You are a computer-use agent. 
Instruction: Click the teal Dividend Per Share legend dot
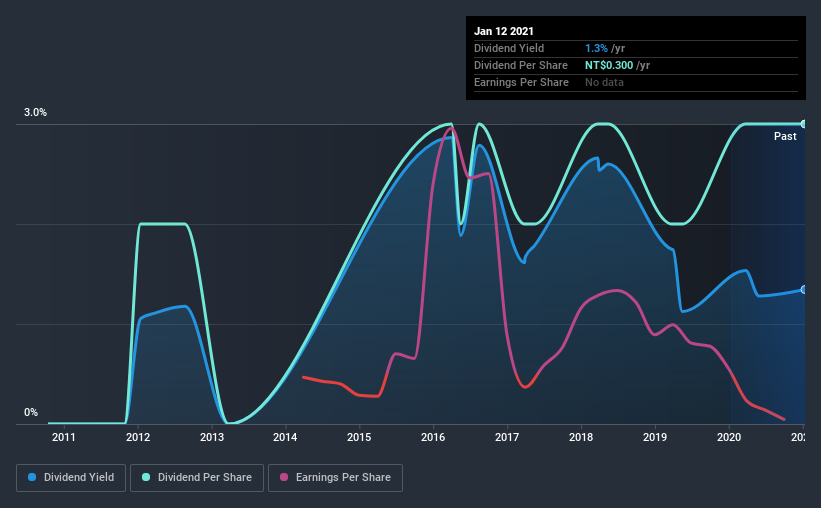(x=146, y=477)
